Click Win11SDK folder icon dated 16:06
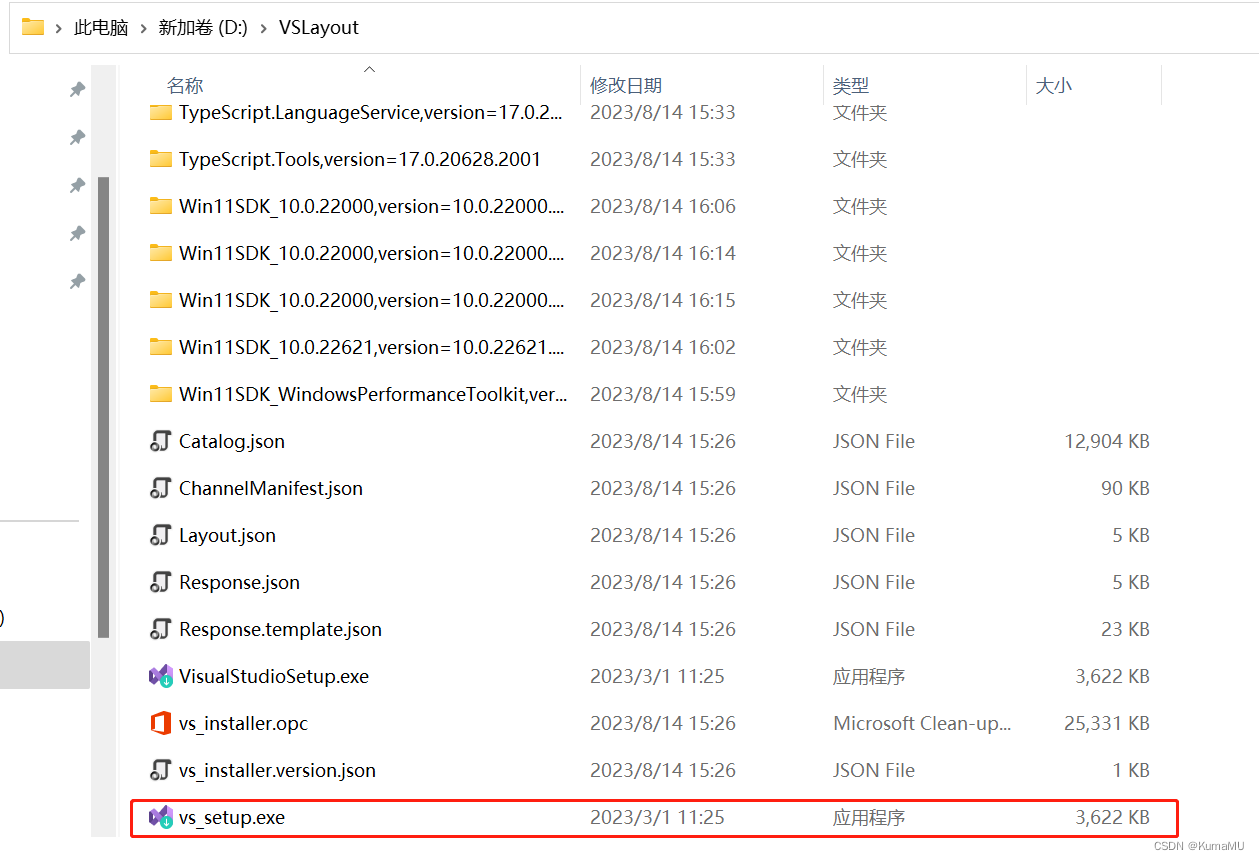 point(160,206)
